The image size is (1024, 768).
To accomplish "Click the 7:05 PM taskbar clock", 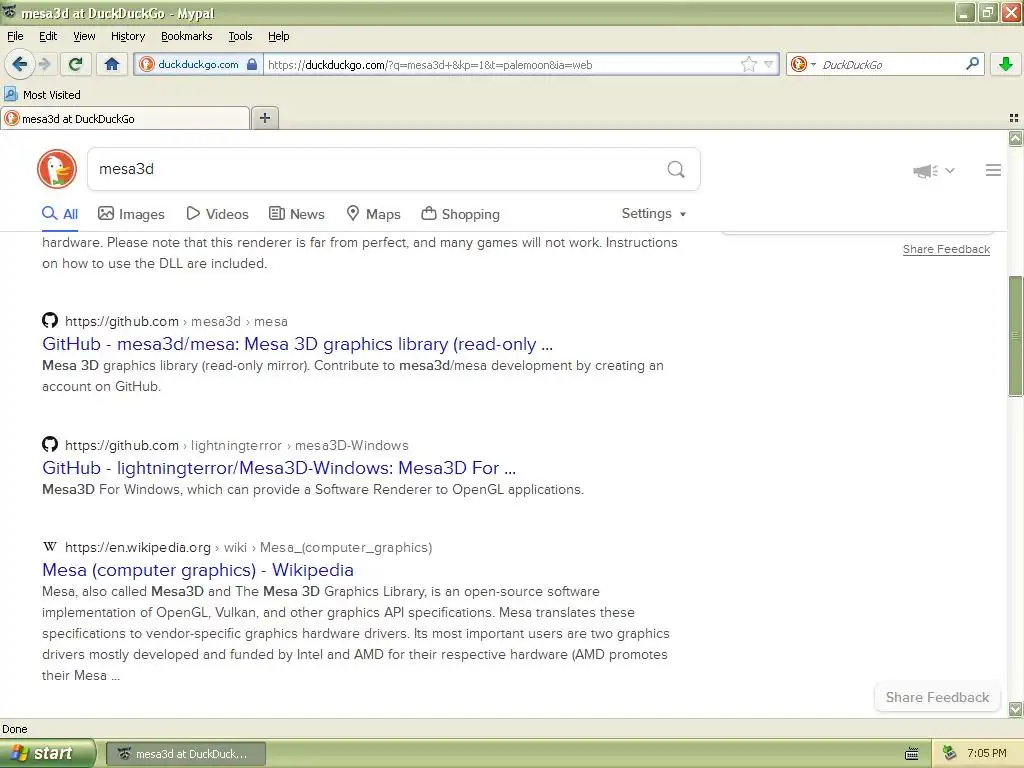I will pos(987,753).
